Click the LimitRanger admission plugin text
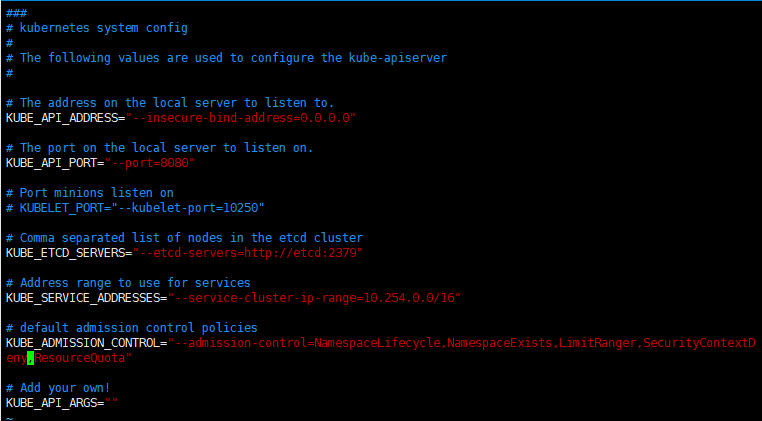 coord(597,343)
